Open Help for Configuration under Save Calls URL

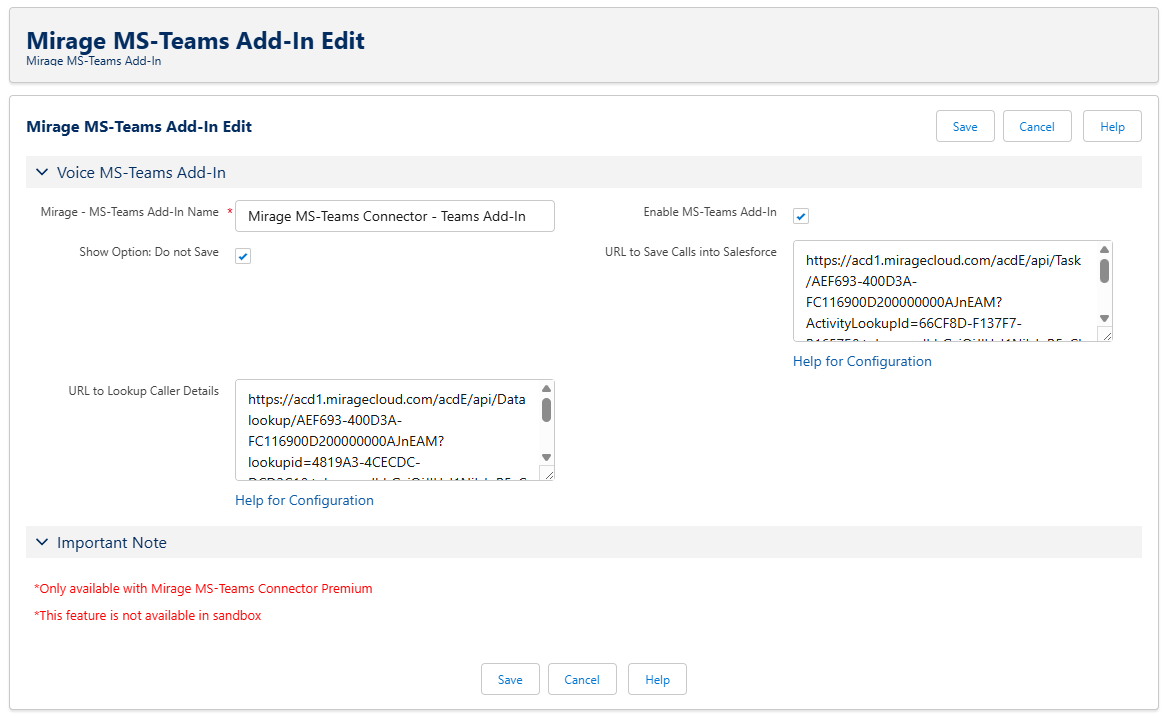[862, 361]
